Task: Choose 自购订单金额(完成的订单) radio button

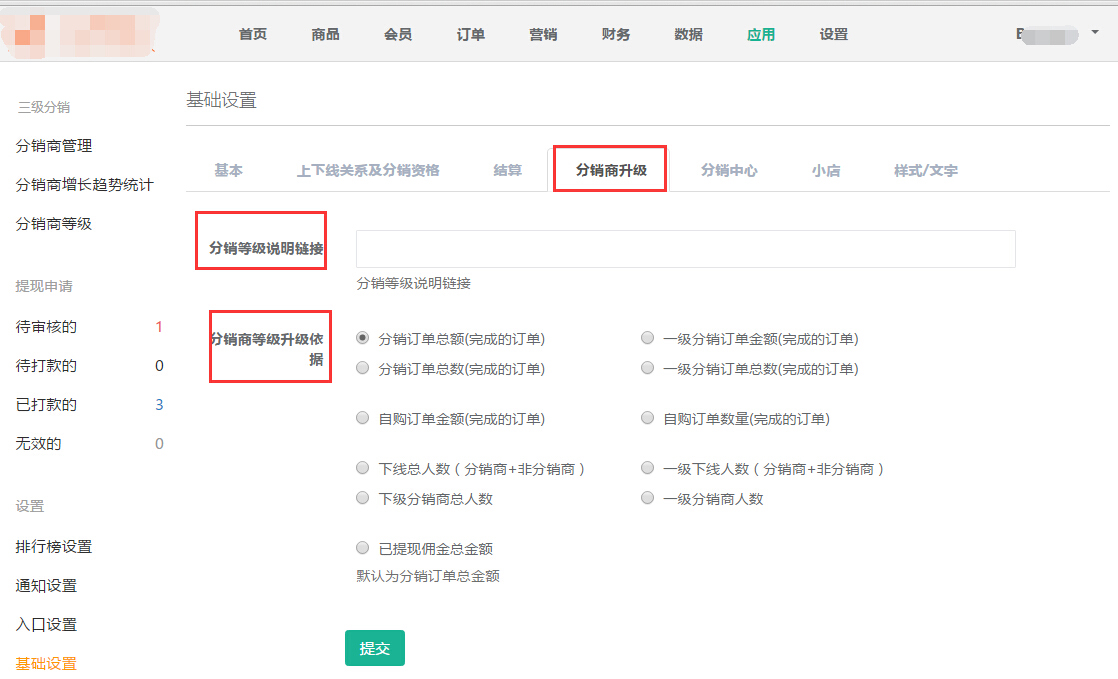Action: [363, 418]
